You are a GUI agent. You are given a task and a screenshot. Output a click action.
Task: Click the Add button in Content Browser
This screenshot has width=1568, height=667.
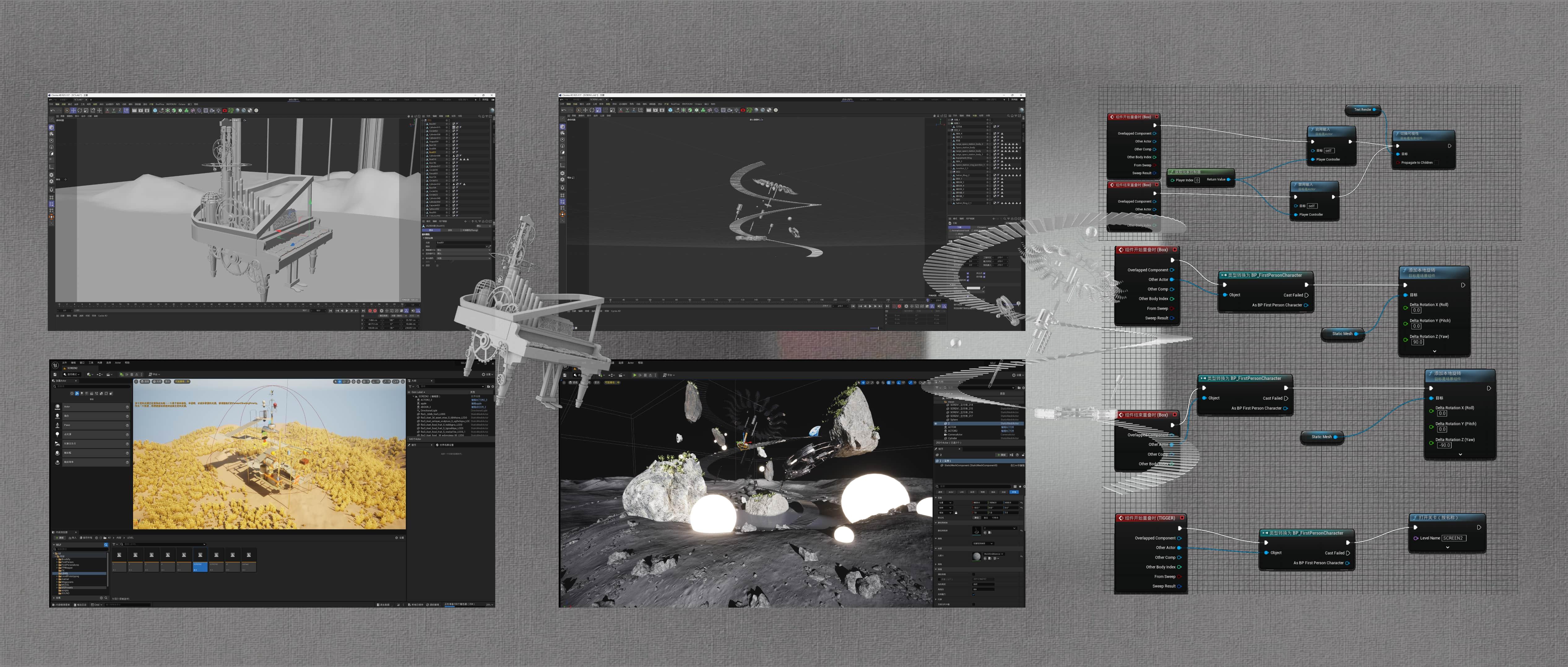tap(60, 538)
